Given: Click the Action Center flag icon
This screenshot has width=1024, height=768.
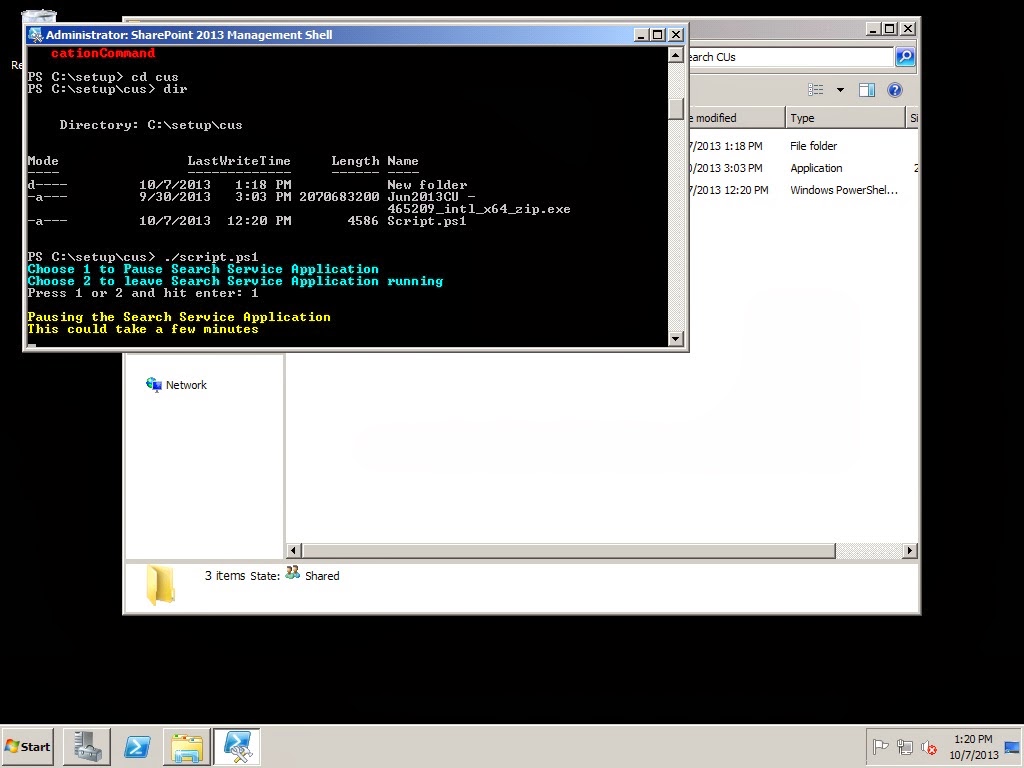Looking at the screenshot, I should [x=881, y=747].
